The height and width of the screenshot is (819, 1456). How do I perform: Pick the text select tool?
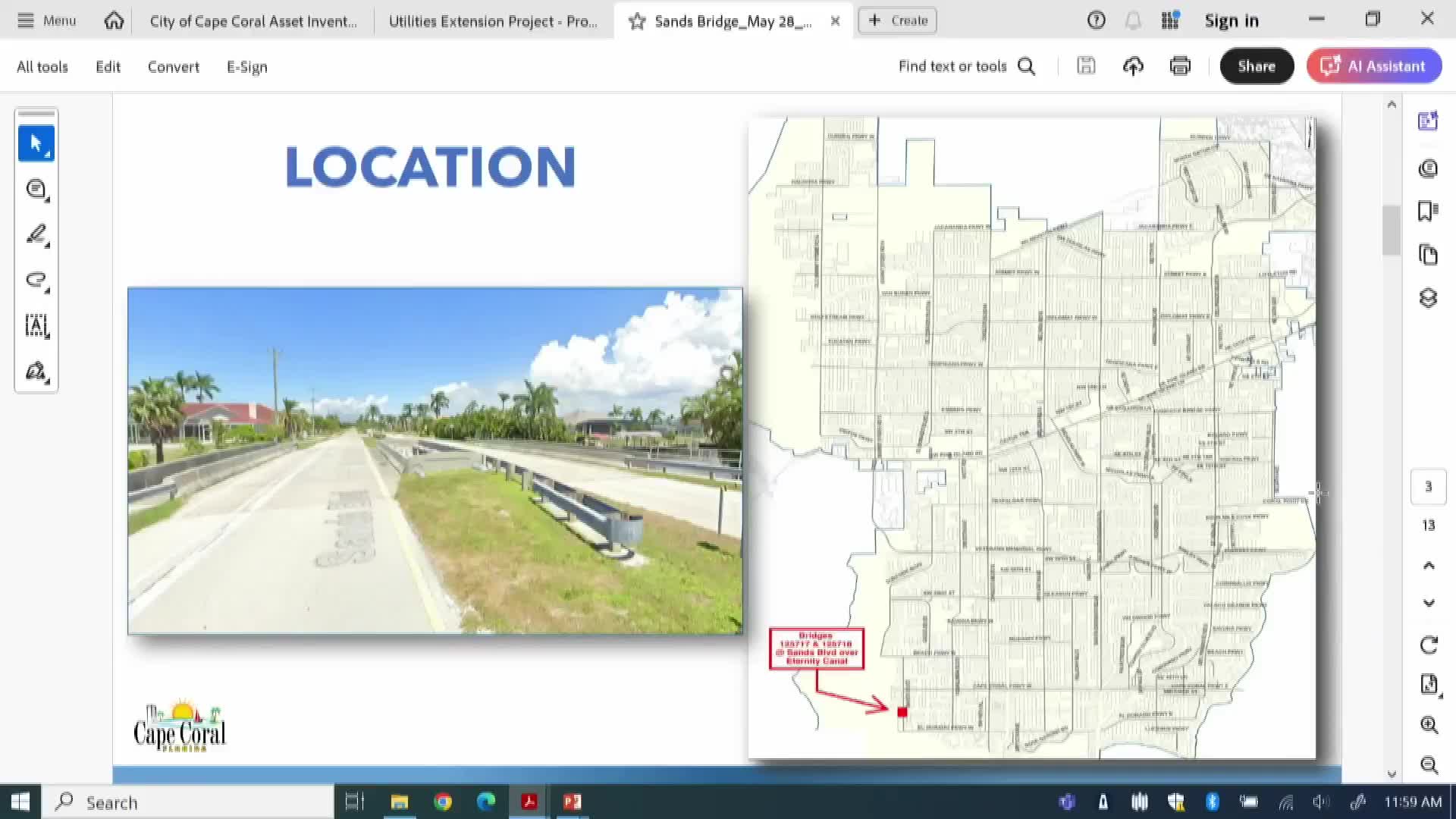(x=36, y=326)
